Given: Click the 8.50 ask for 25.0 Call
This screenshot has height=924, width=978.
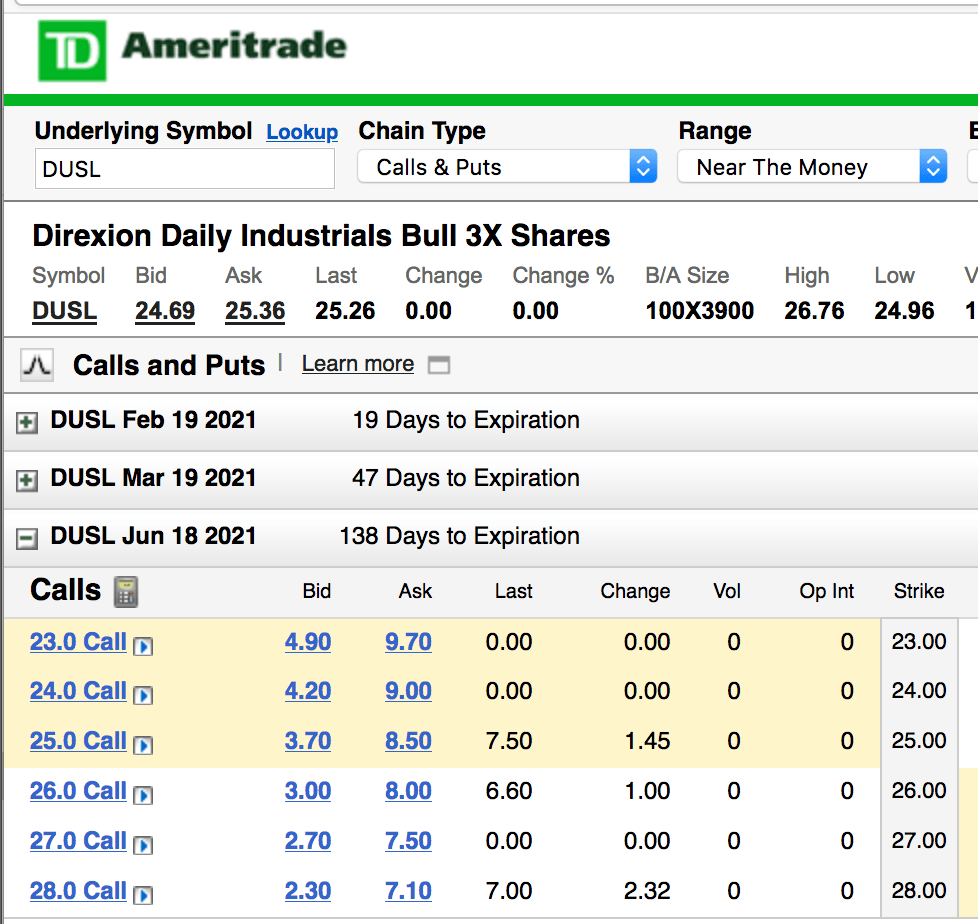Looking at the screenshot, I should [409, 741].
